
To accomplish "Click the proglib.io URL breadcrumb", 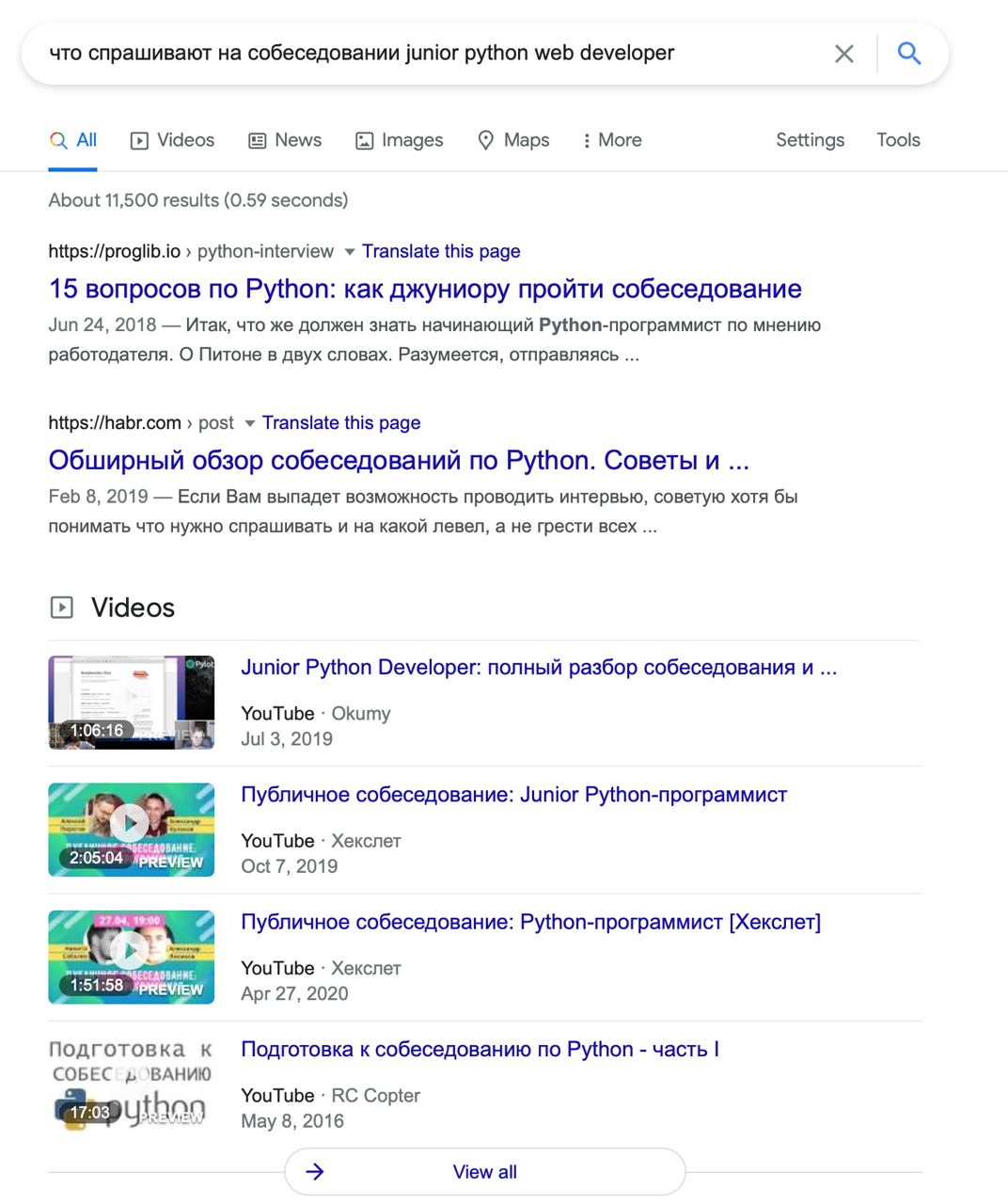I will click(x=191, y=251).
